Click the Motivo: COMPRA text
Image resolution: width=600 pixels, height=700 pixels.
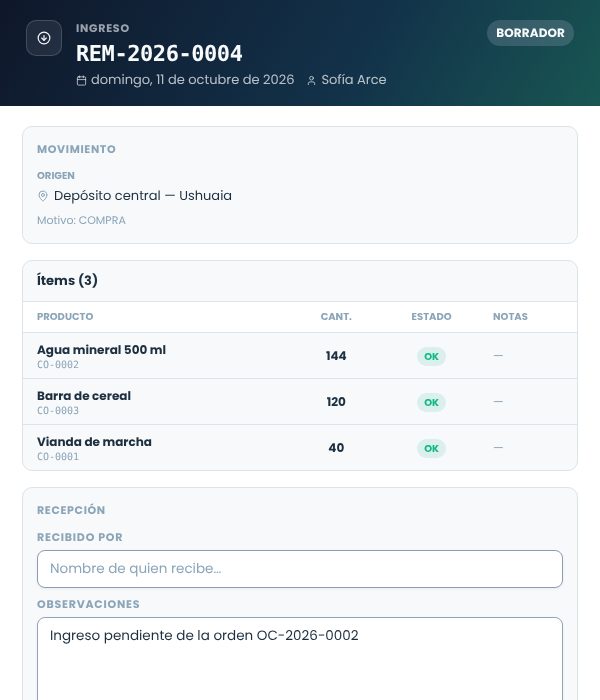(x=81, y=220)
